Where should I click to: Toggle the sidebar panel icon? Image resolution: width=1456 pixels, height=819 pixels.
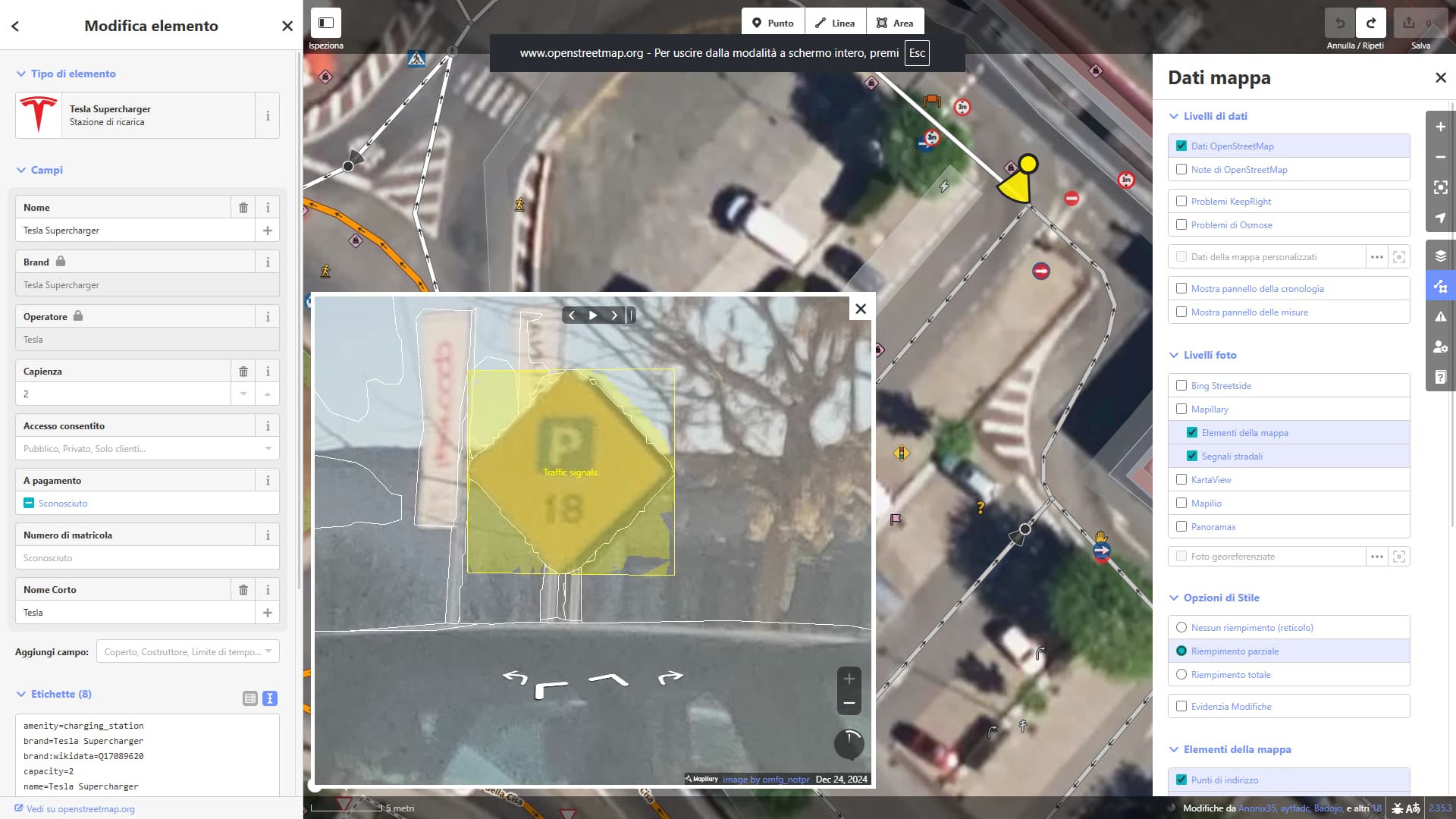tap(326, 23)
